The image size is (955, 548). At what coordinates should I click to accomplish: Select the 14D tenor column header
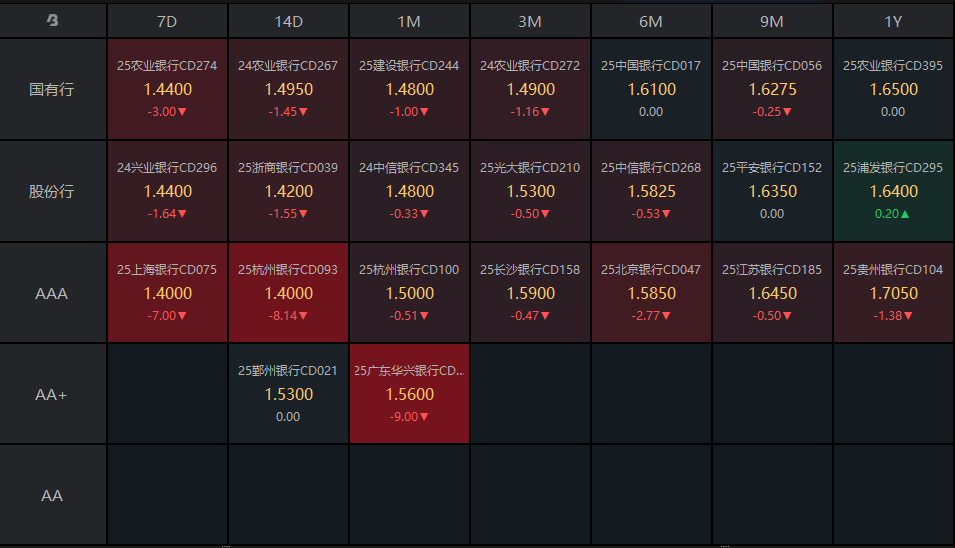pyautogui.click(x=288, y=20)
